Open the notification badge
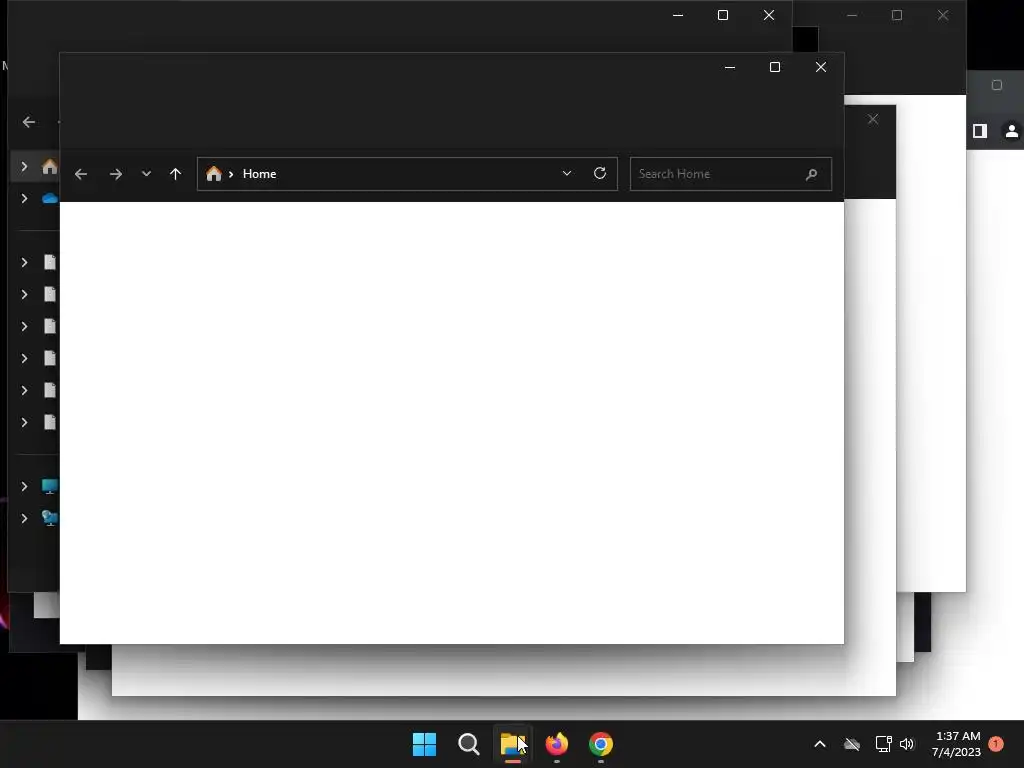 996,744
